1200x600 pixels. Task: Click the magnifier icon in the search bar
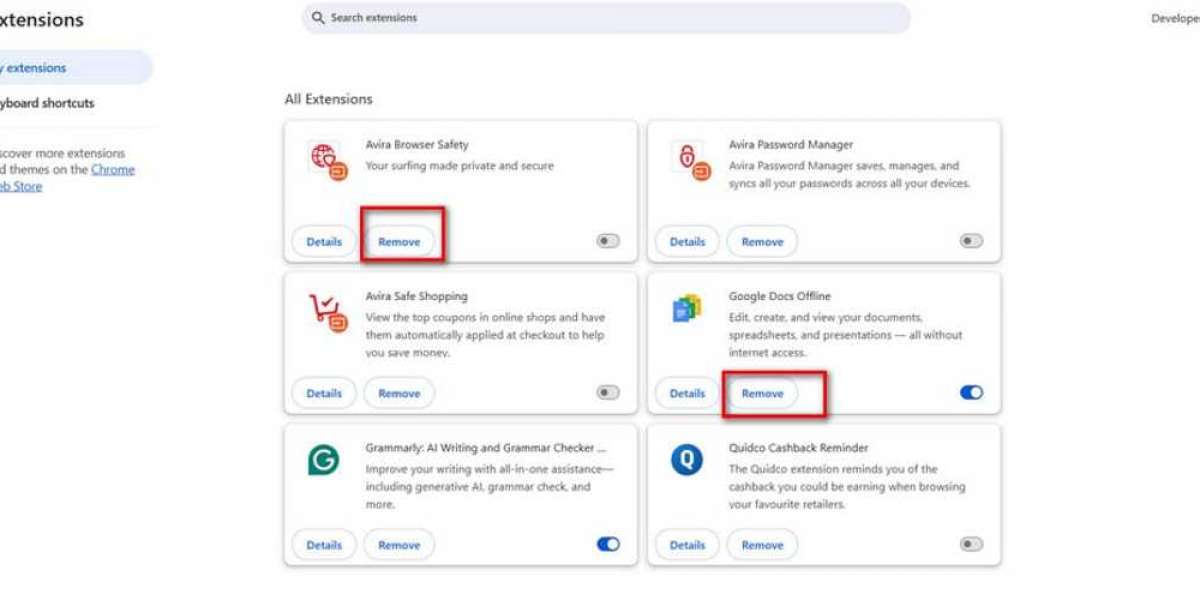pyautogui.click(x=318, y=18)
